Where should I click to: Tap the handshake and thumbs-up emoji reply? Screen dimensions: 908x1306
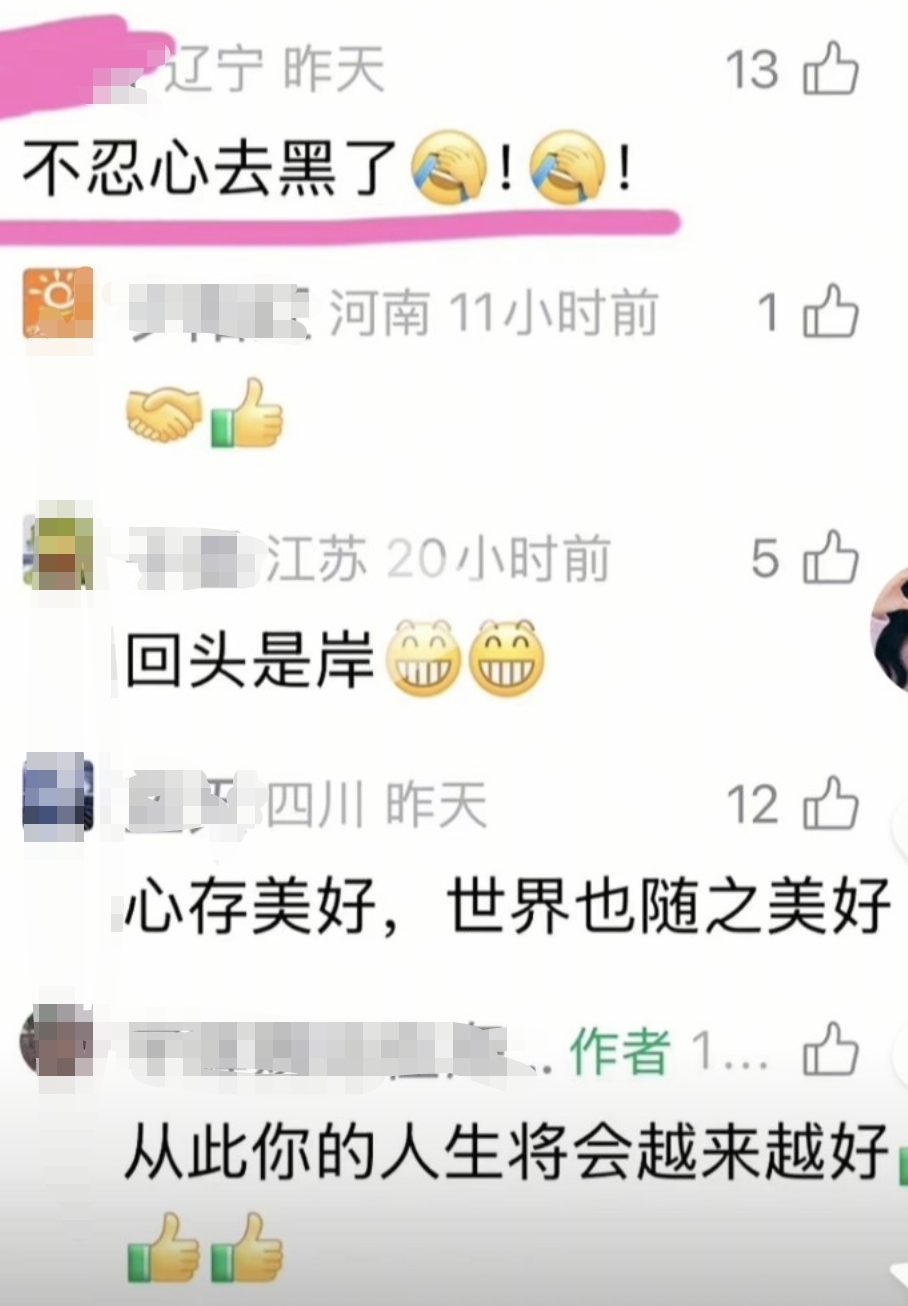(x=205, y=412)
